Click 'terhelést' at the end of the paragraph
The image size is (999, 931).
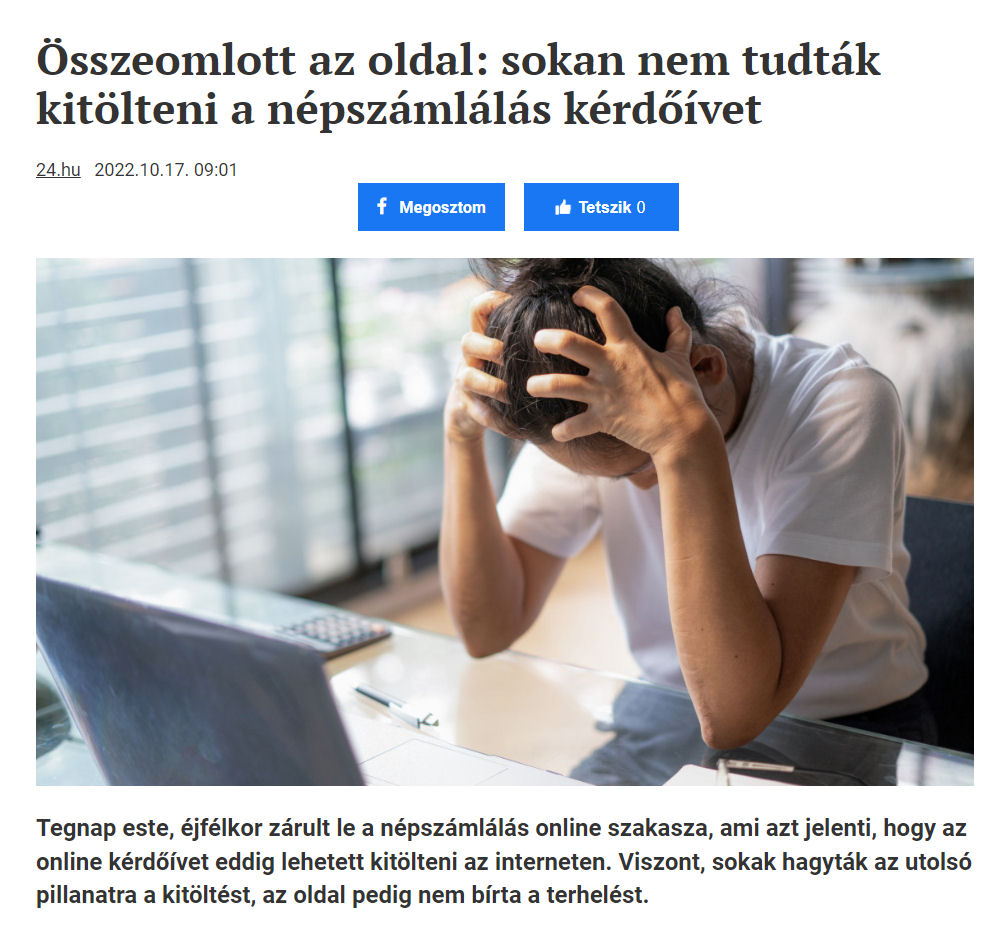pyautogui.click(x=597, y=895)
